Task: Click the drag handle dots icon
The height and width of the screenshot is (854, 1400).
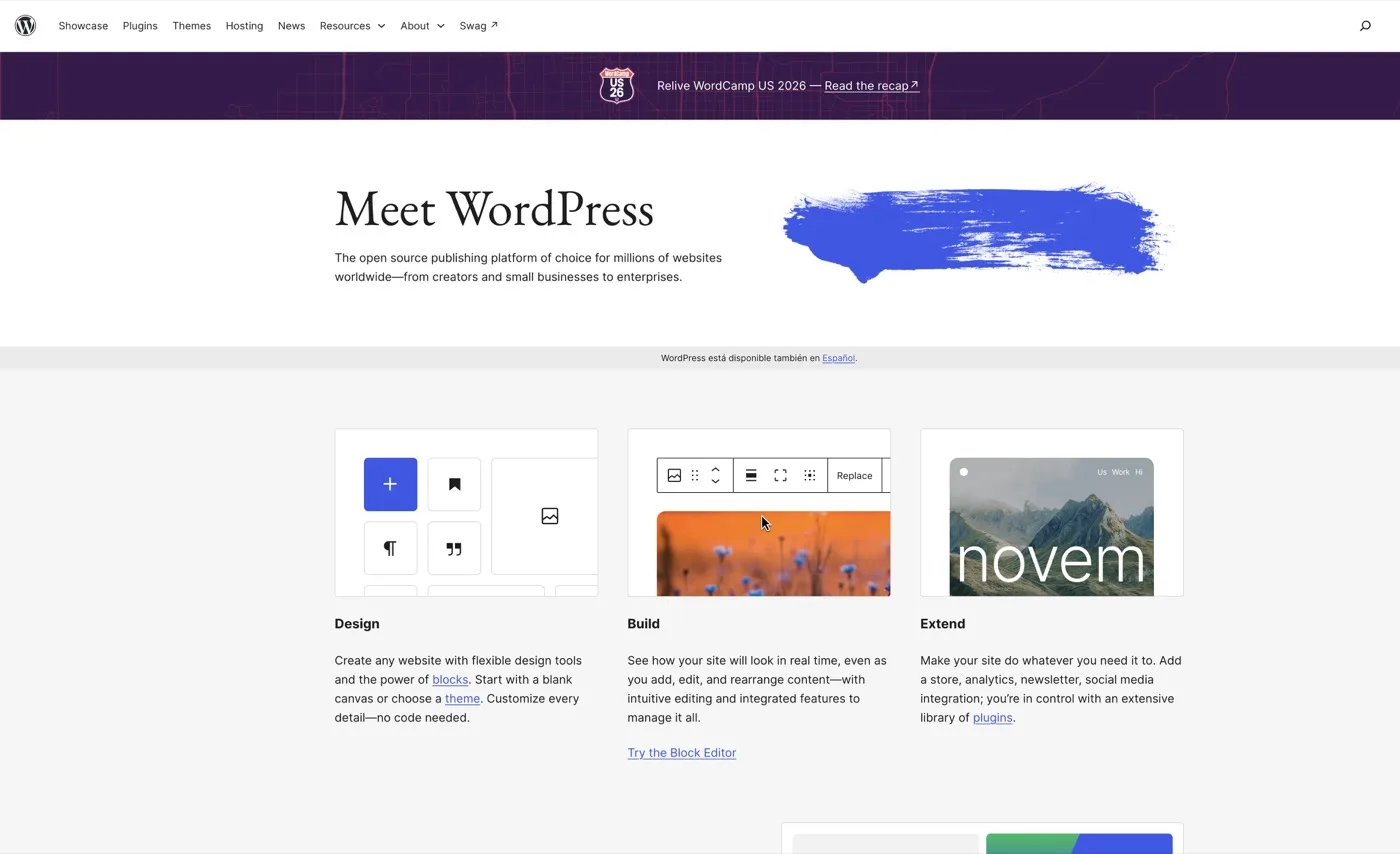Action: 695,476
